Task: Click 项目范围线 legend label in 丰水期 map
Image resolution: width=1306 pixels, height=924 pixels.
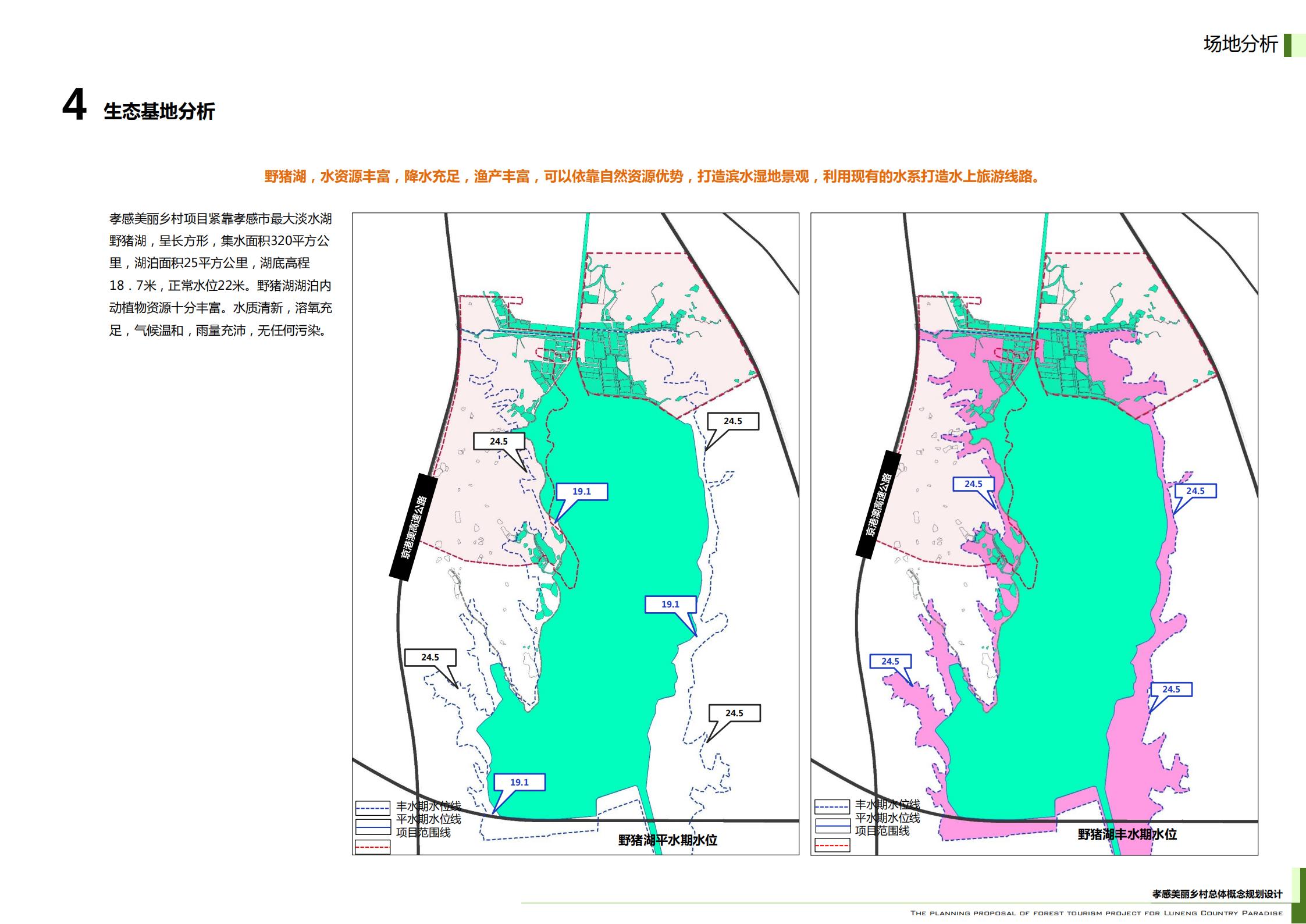Action: click(x=882, y=831)
